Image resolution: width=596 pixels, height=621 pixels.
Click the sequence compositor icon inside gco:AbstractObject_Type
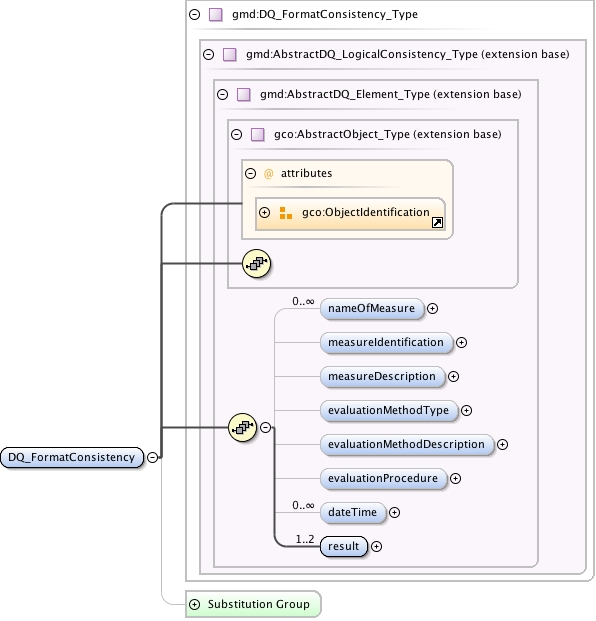(x=257, y=263)
